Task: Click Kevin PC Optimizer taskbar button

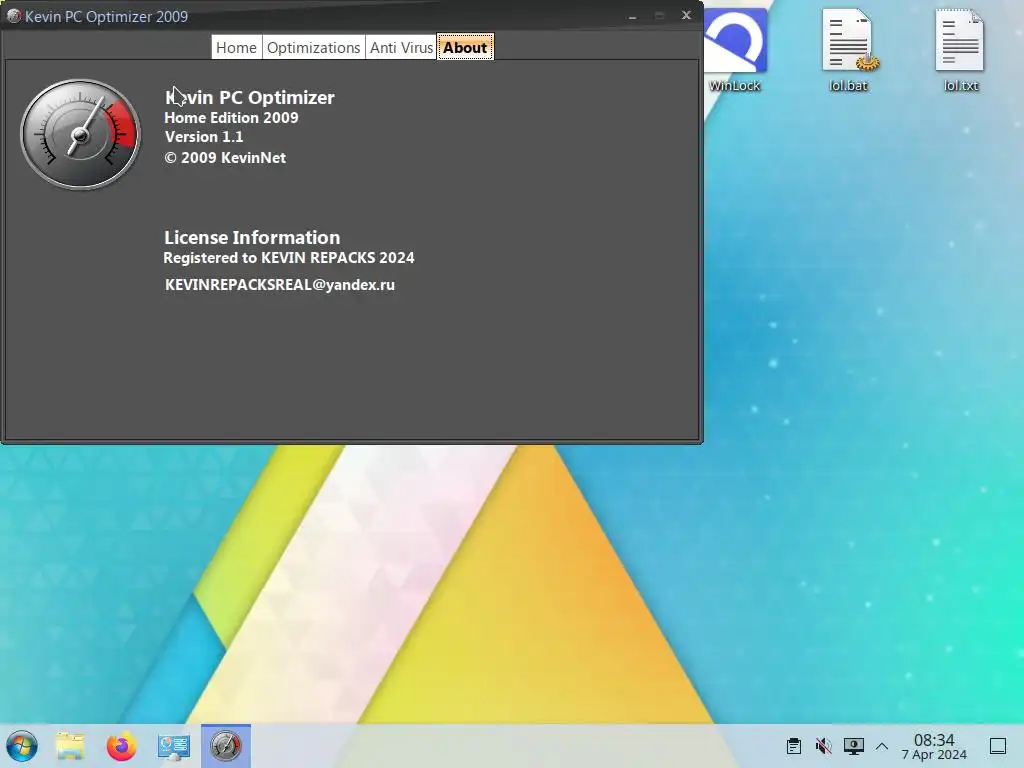Action: pyautogui.click(x=226, y=746)
